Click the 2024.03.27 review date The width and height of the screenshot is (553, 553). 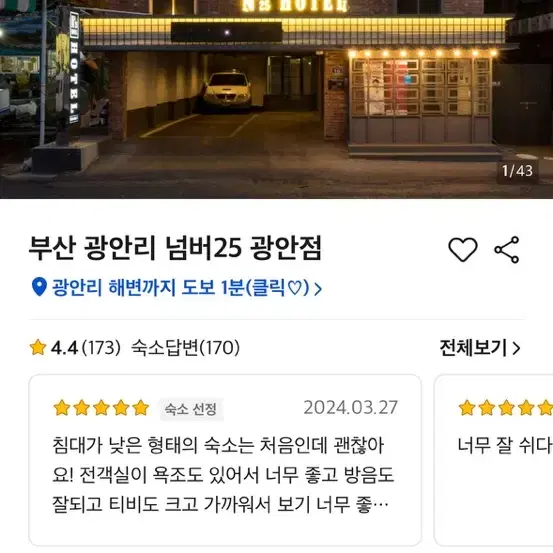pyautogui.click(x=351, y=408)
